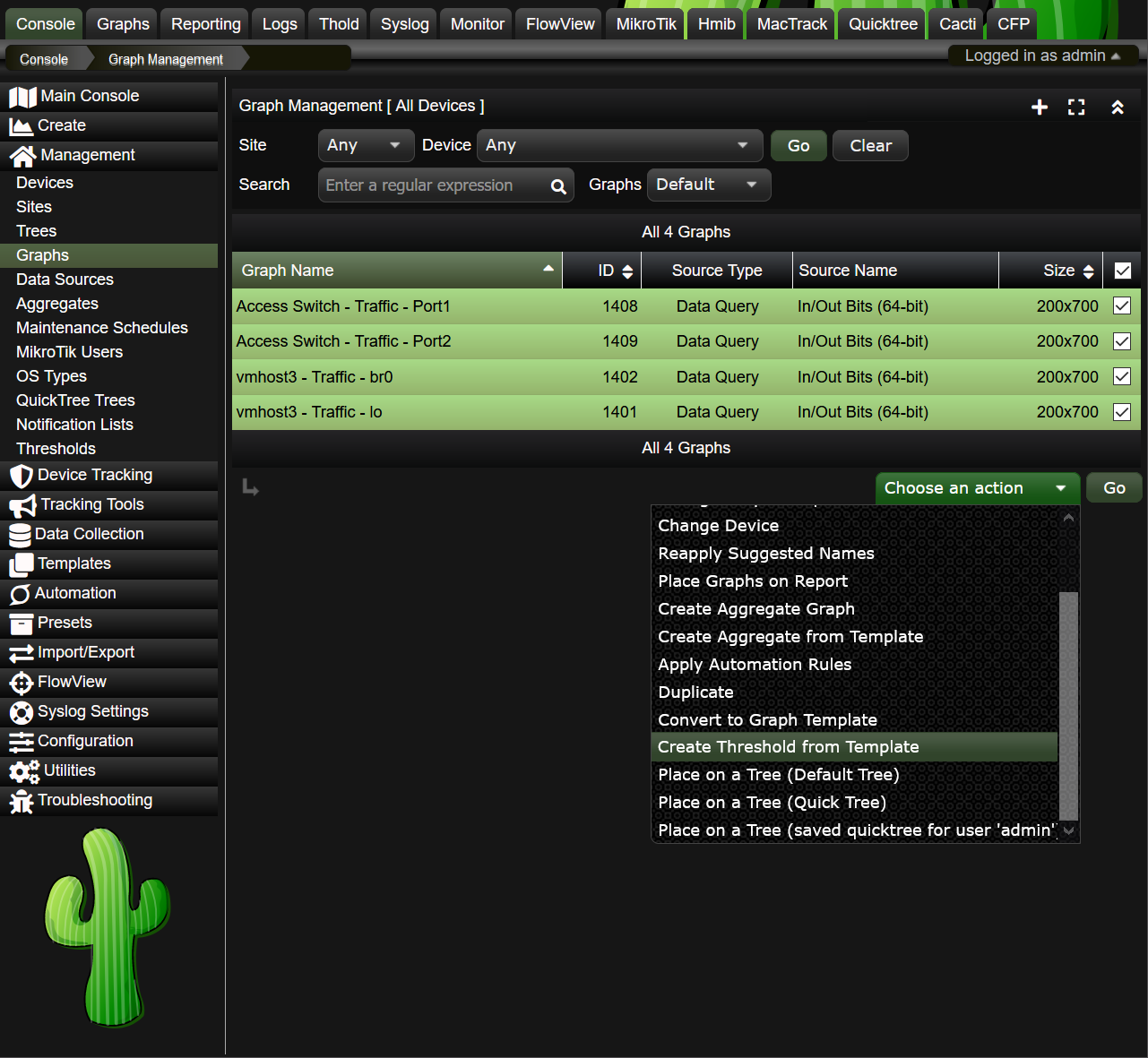Uncheck Access Switch - Traffic - Port1 checkbox
The image size is (1148, 1058).
pos(1122,305)
